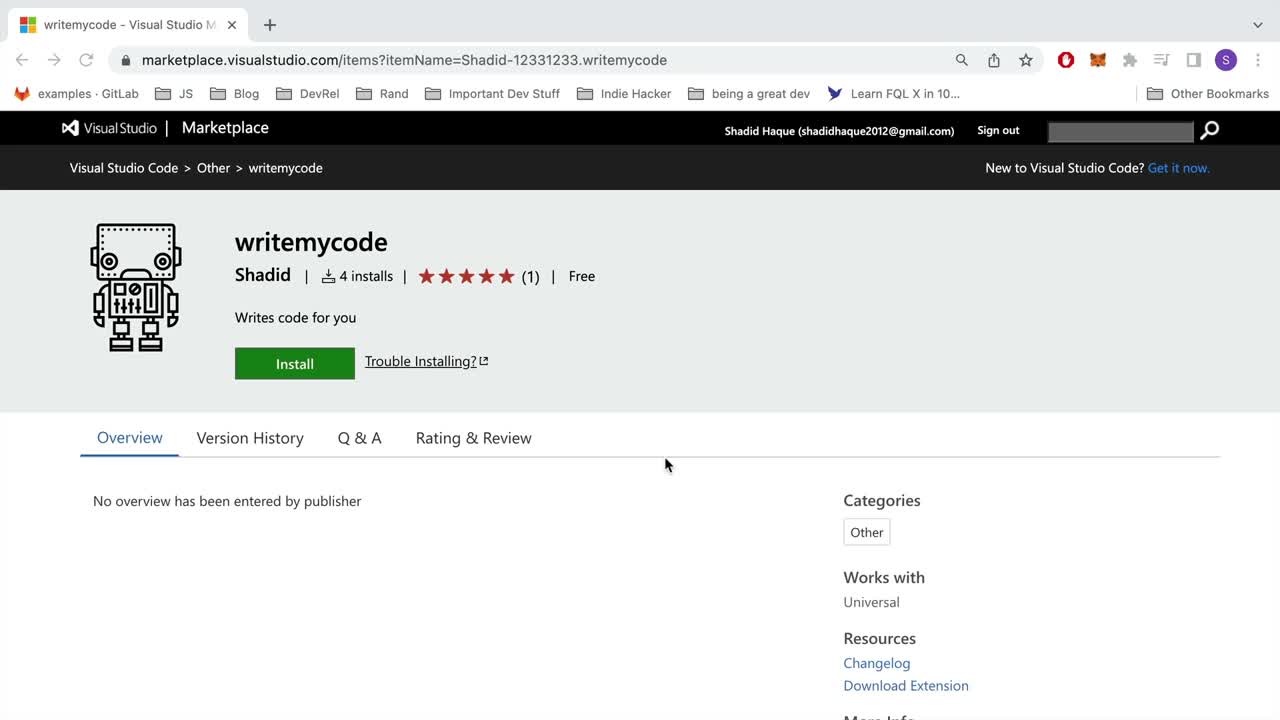Screen dimensions: 1280x720
Task: Click Visual Studio Code breadcrumb
Action: click(124, 168)
